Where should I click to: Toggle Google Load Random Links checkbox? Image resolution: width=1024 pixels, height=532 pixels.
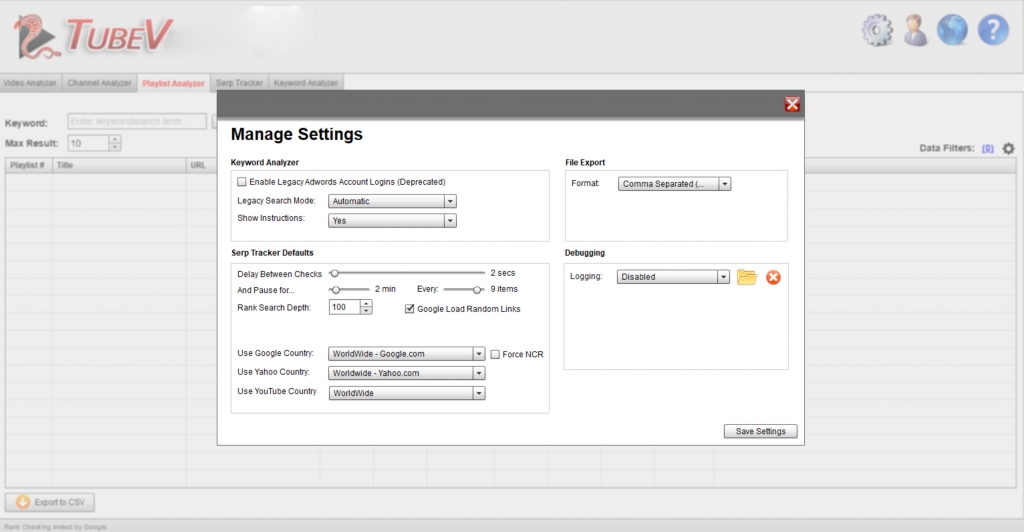(409, 309)
